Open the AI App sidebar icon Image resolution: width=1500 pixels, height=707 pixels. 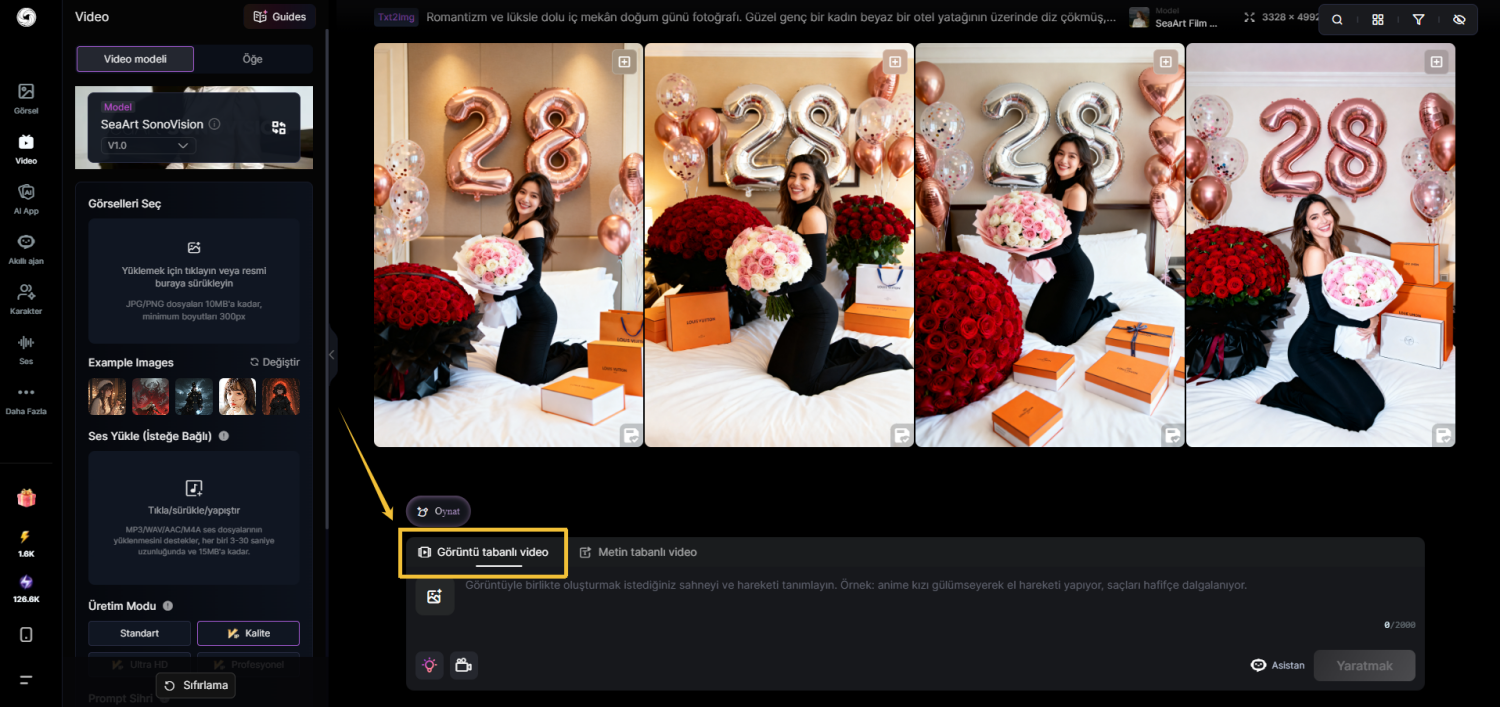(x=26, y=197)
